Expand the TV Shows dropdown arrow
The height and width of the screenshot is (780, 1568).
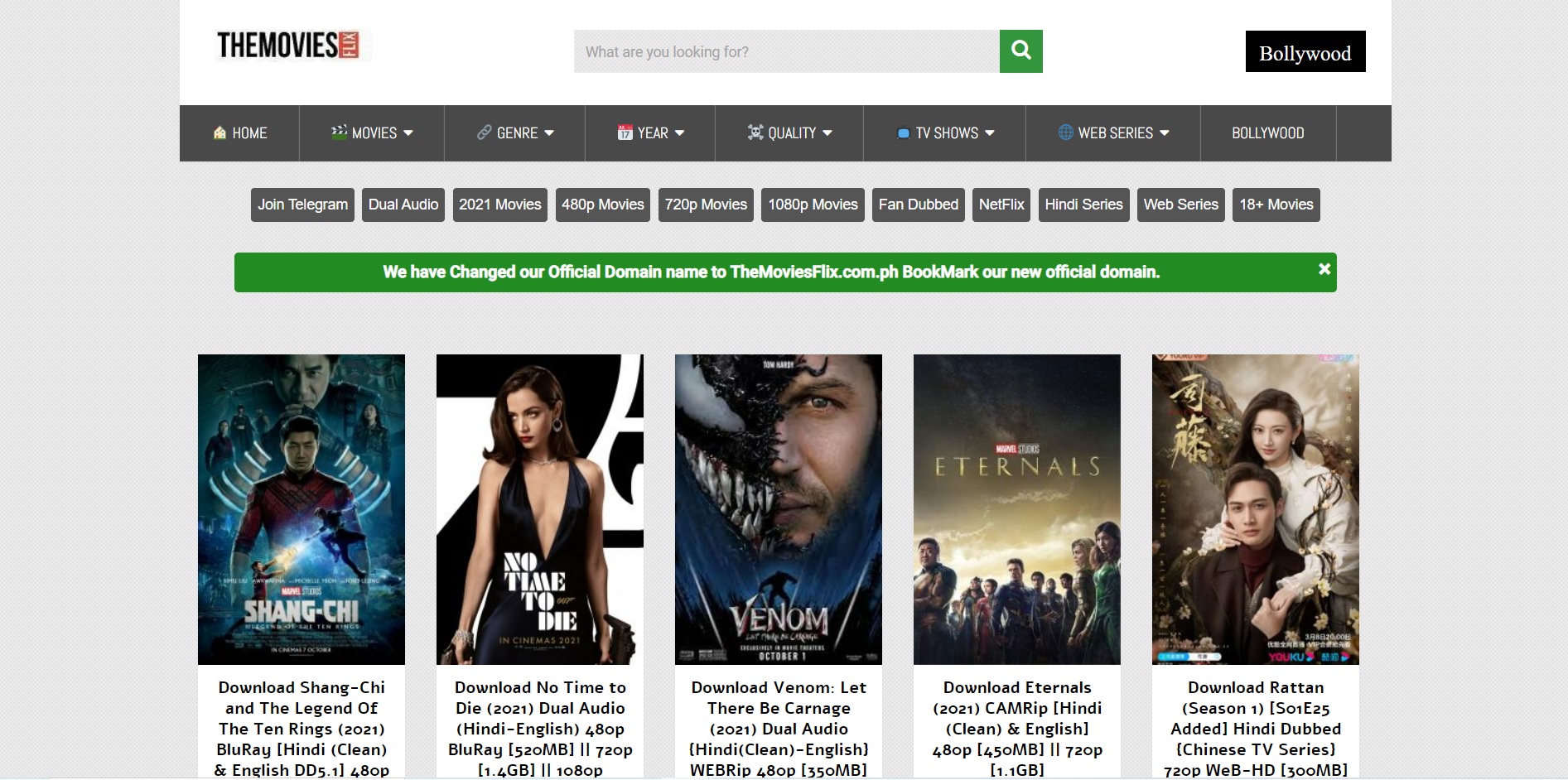coord(990,133)
